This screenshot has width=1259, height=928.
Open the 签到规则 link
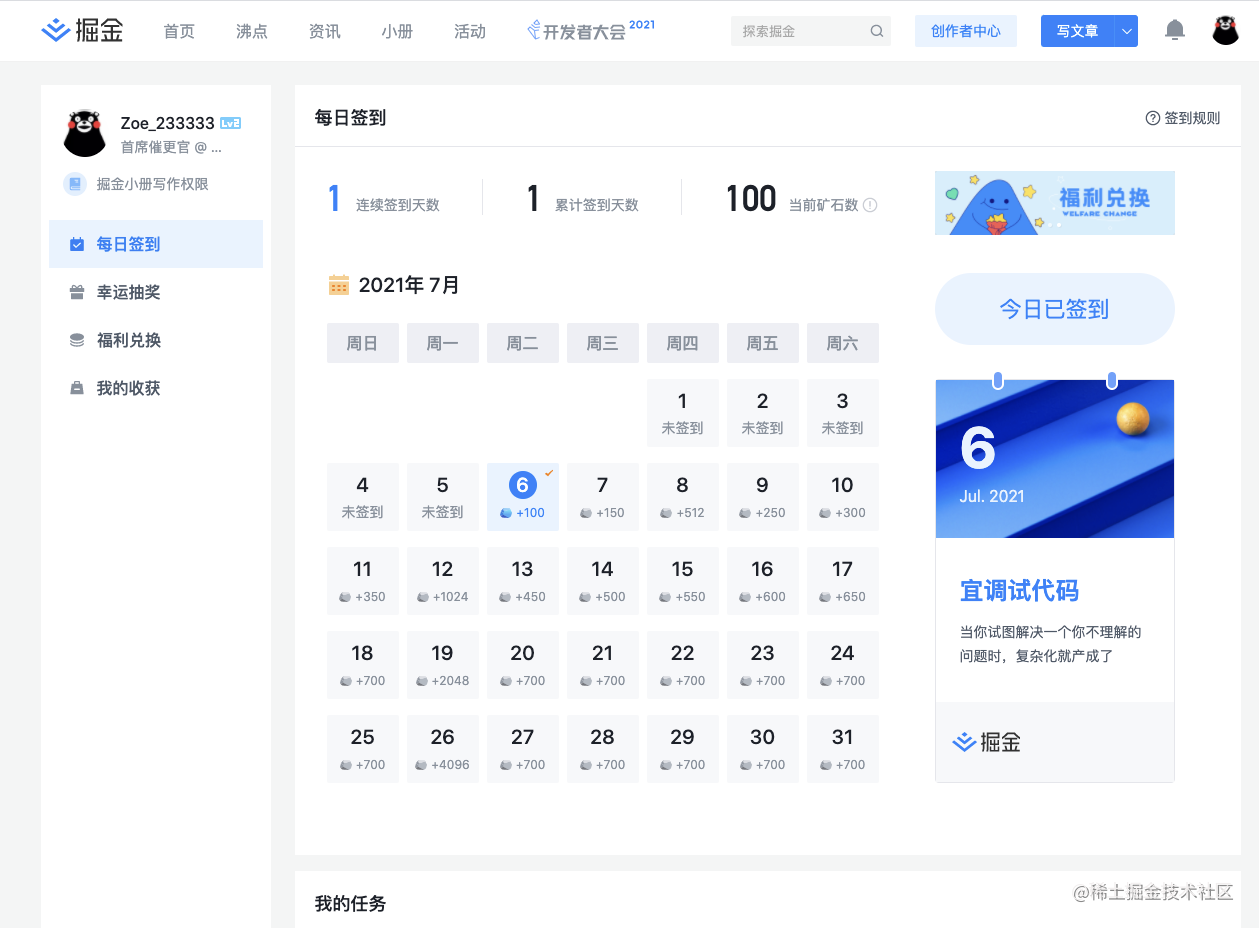tap(1183, 118)
